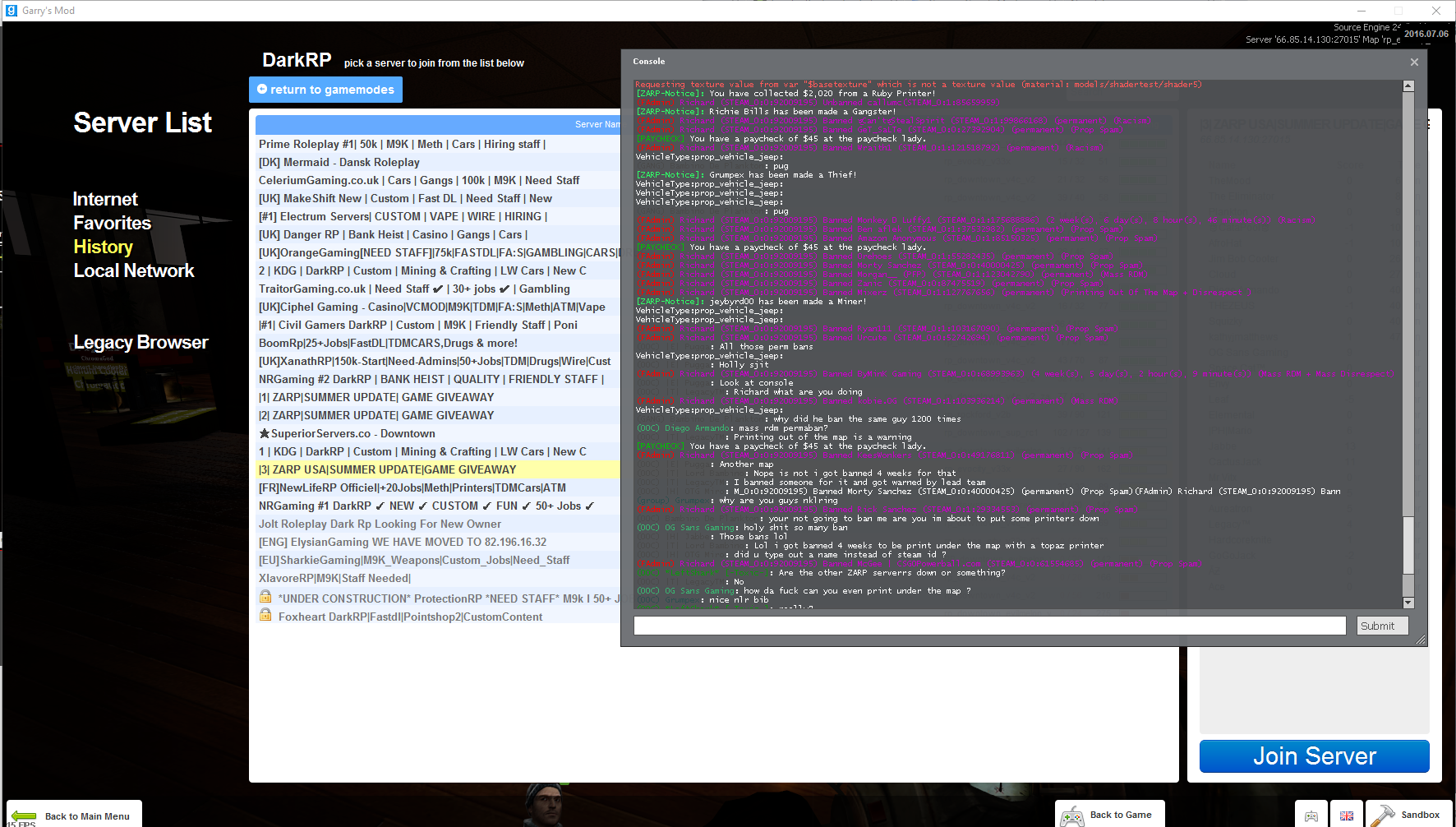Select Foxheart DarkRP server name

pos(410,617)
